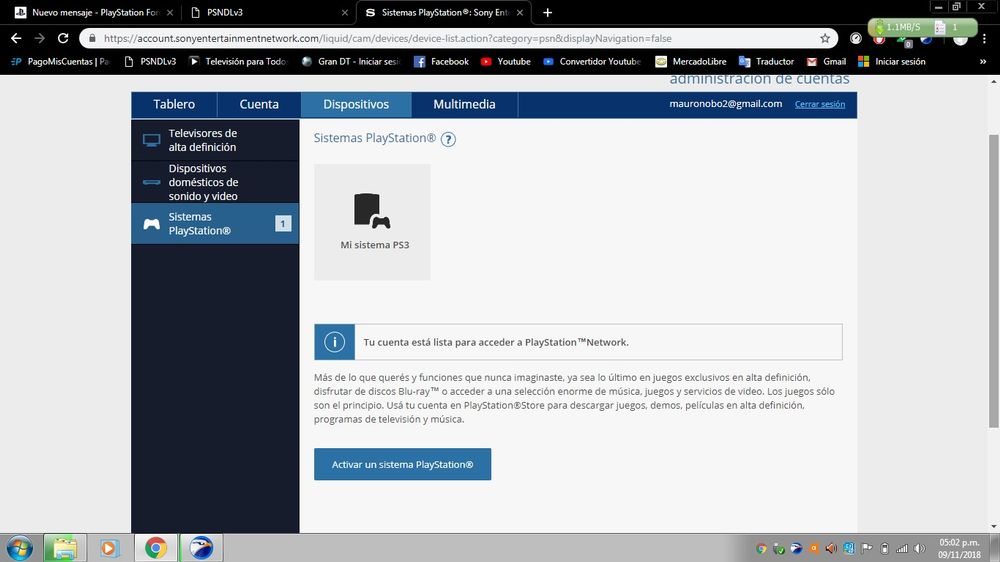Viewport: 1000px width, 562px height.
Task: Open media player from taskbar
Action: pos(109,548)
